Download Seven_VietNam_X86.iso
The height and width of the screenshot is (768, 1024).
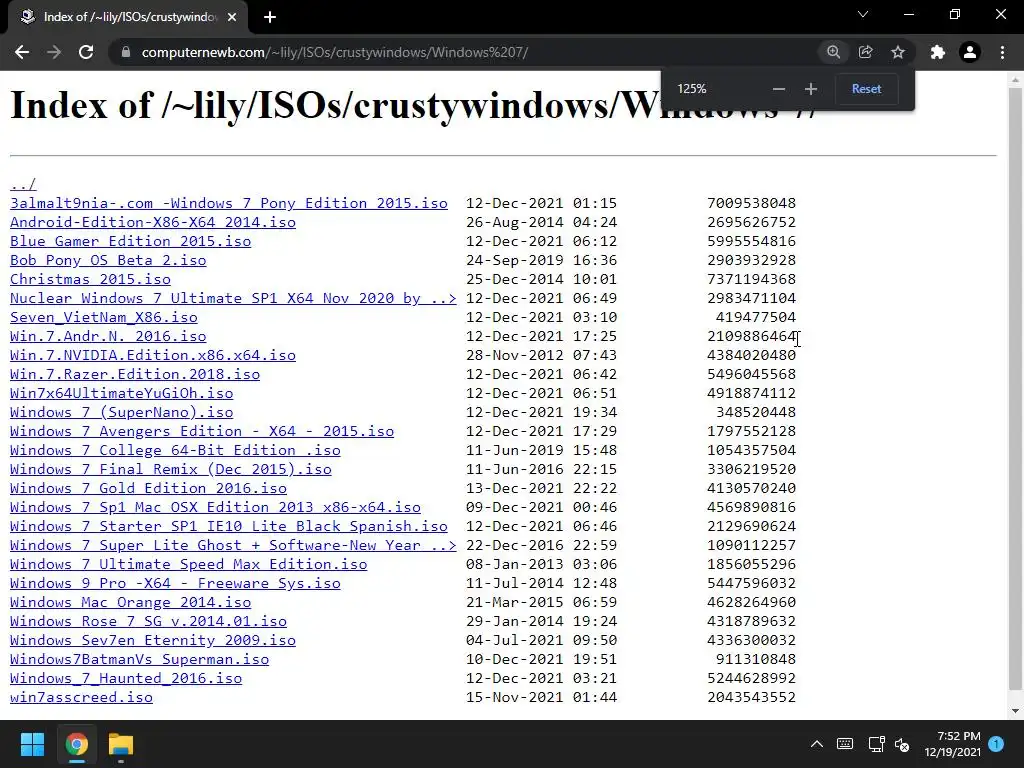[x=104, y=317]
